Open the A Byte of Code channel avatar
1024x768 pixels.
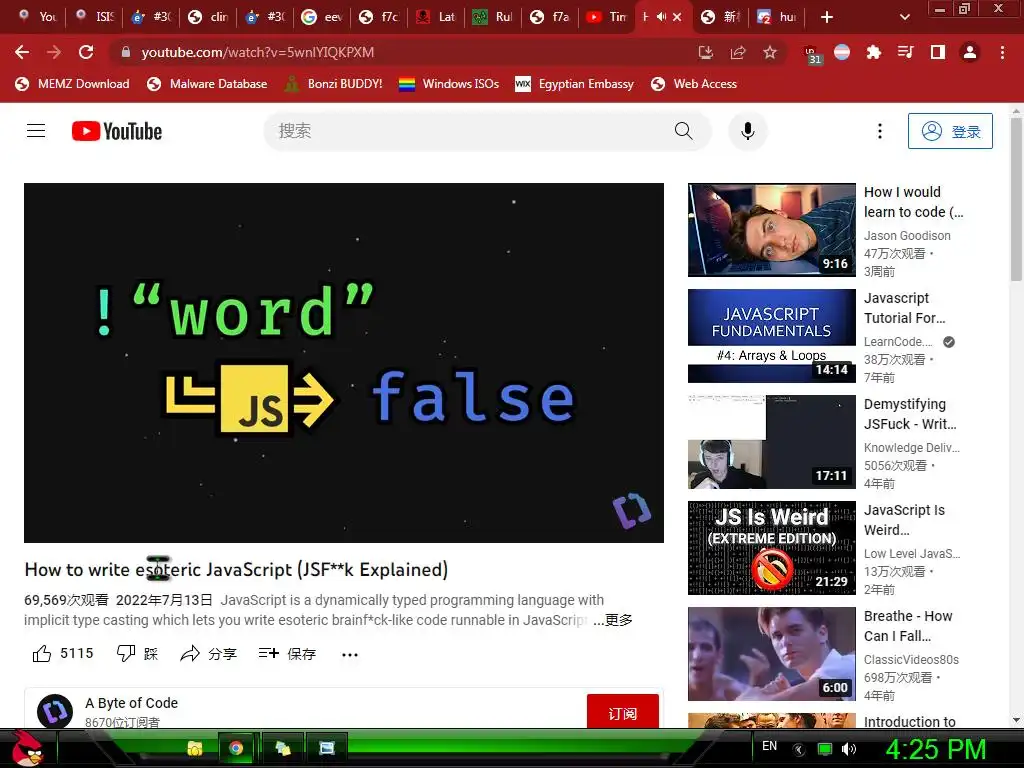click(x=55, y=711)
